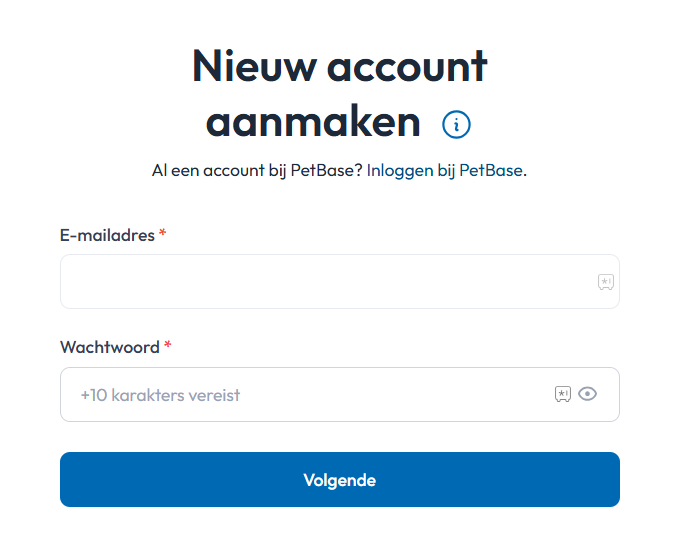Open password manager icon in E-mailadres field

click(x=605, y=282)
